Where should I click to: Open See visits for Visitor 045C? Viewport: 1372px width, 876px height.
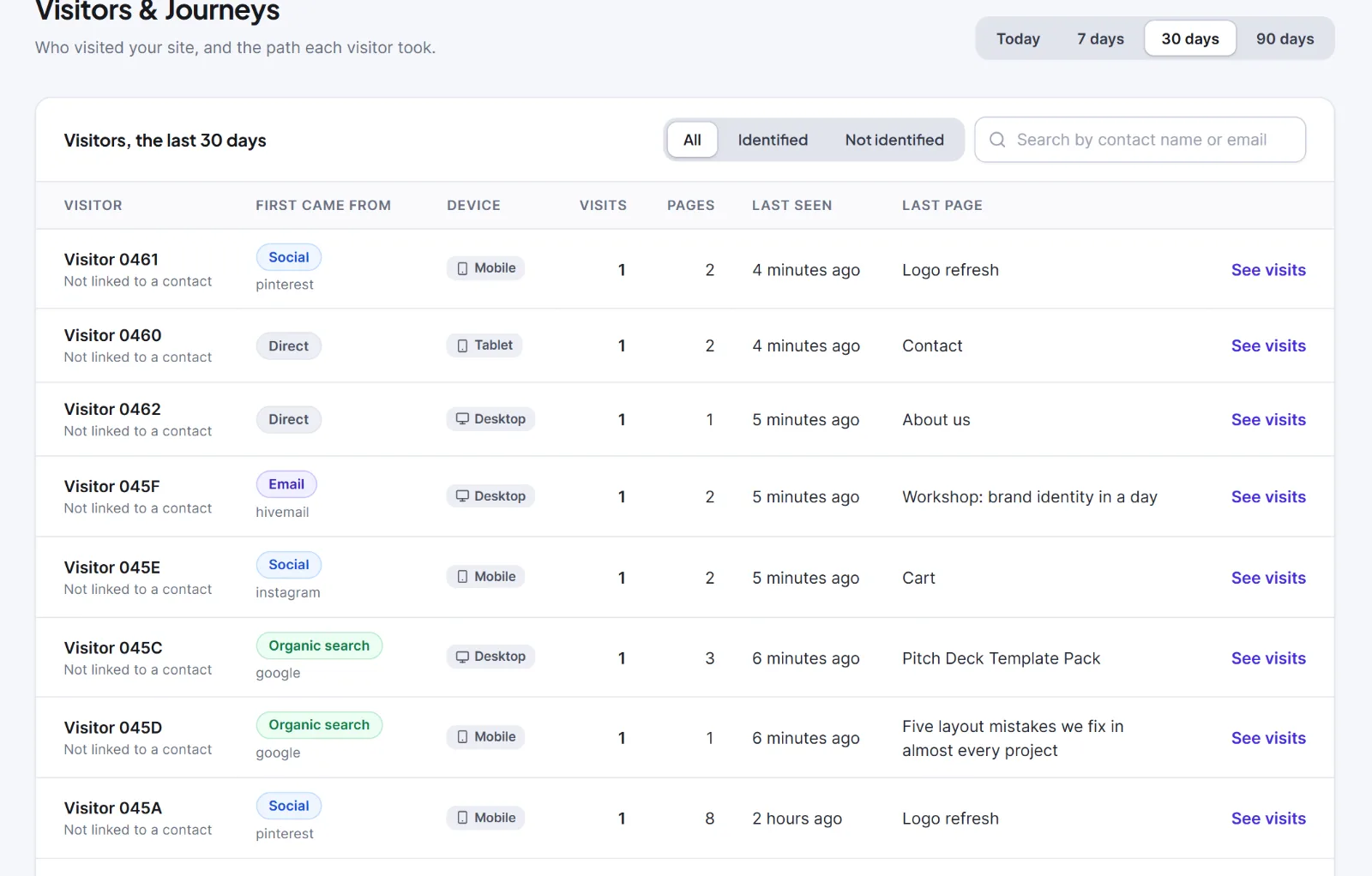[x=1268, y=658]
